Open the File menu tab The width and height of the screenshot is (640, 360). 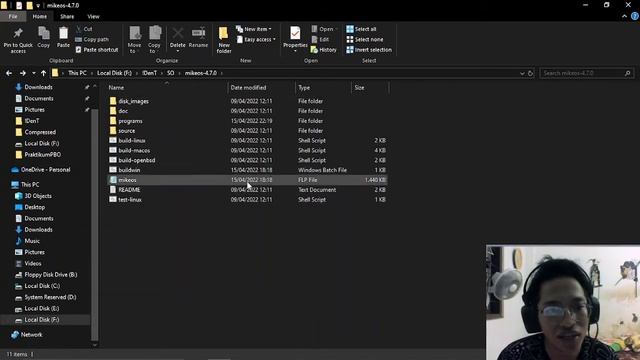pos(13,16)
